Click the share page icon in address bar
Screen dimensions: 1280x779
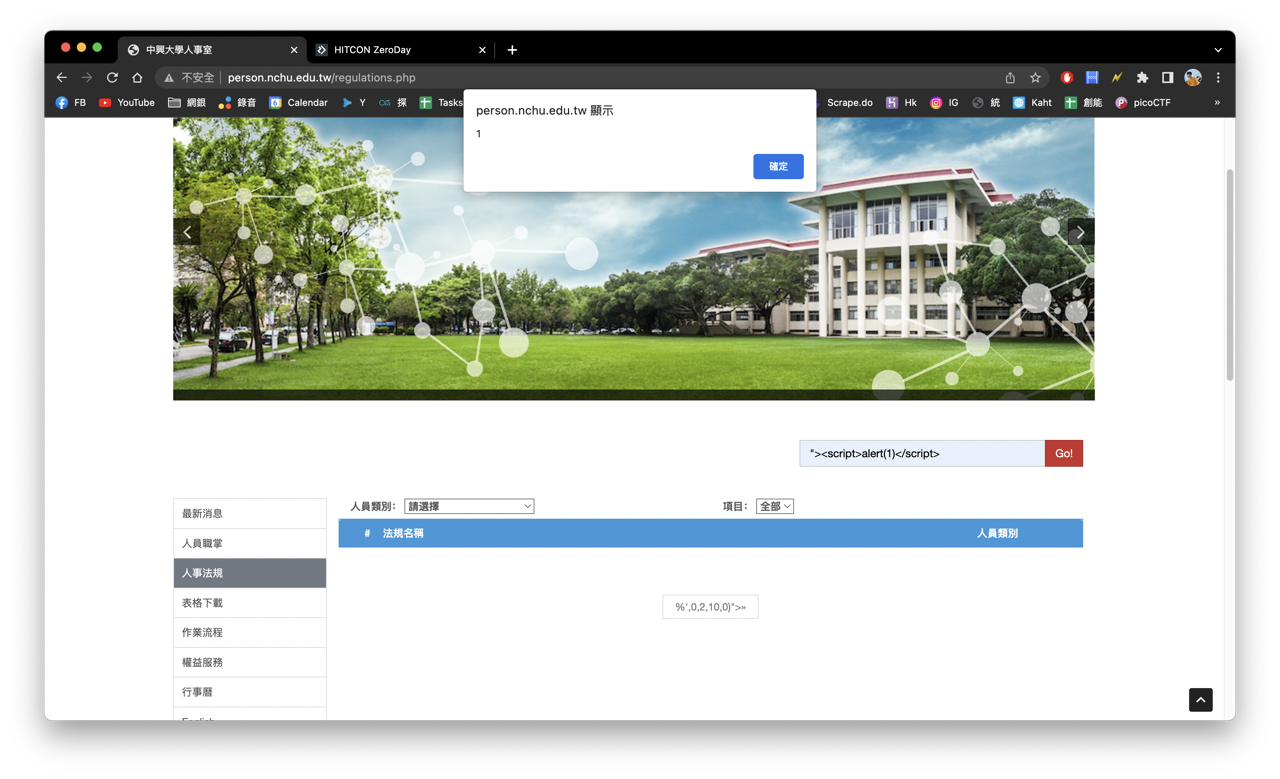point(1010,77)
